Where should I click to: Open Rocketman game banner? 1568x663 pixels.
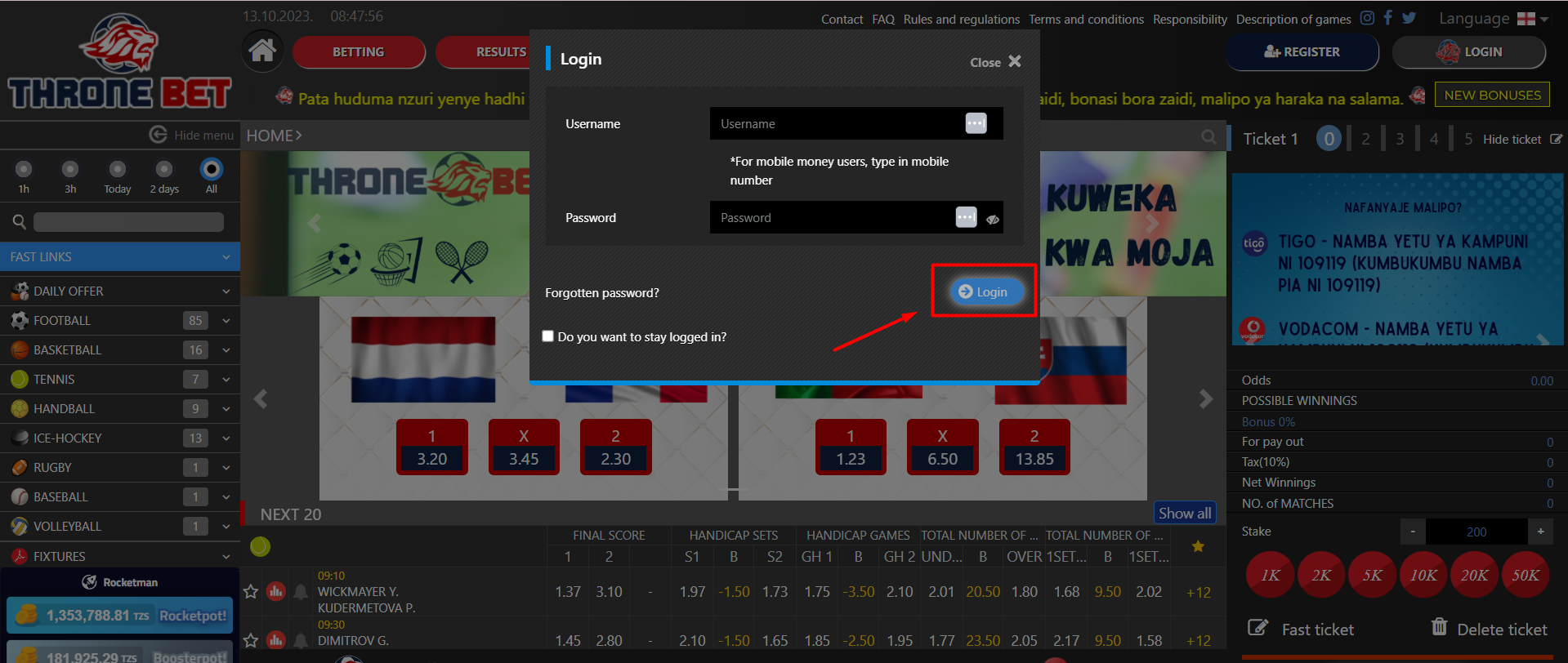pyautogui.click(x=119, y=581)
